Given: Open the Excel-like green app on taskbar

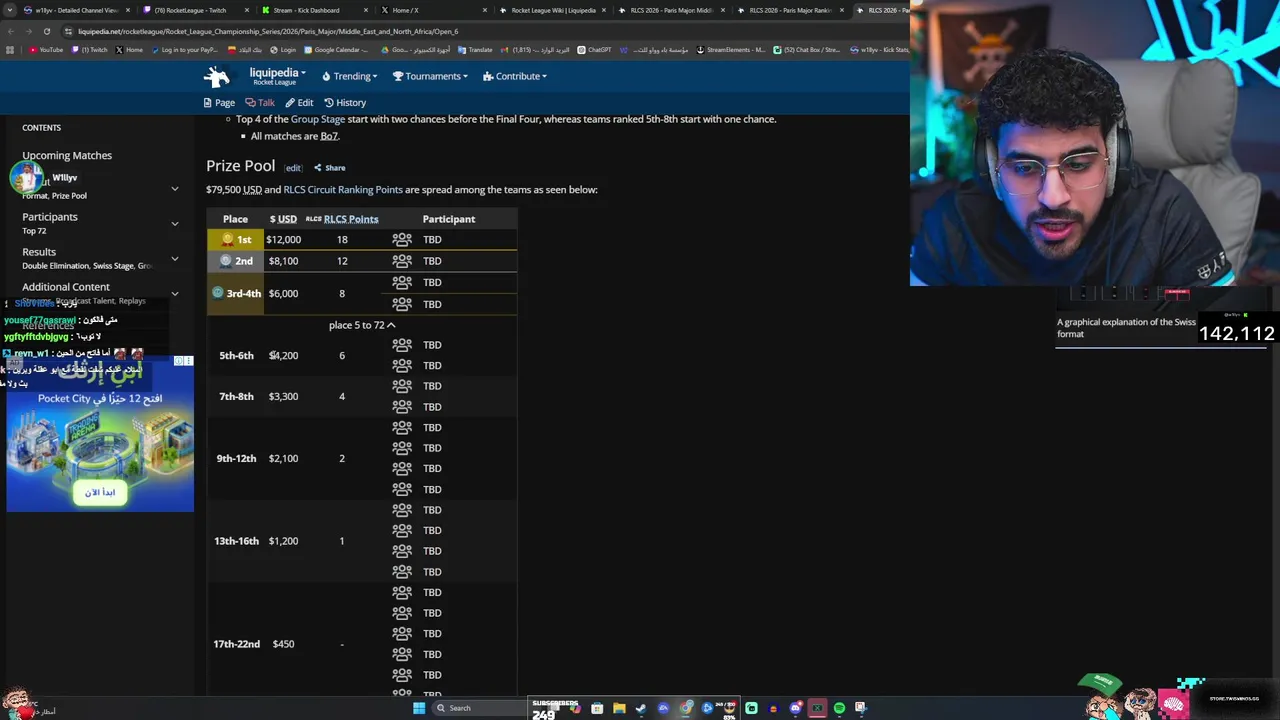Looking at the screenshot, I should click(817, 708).
